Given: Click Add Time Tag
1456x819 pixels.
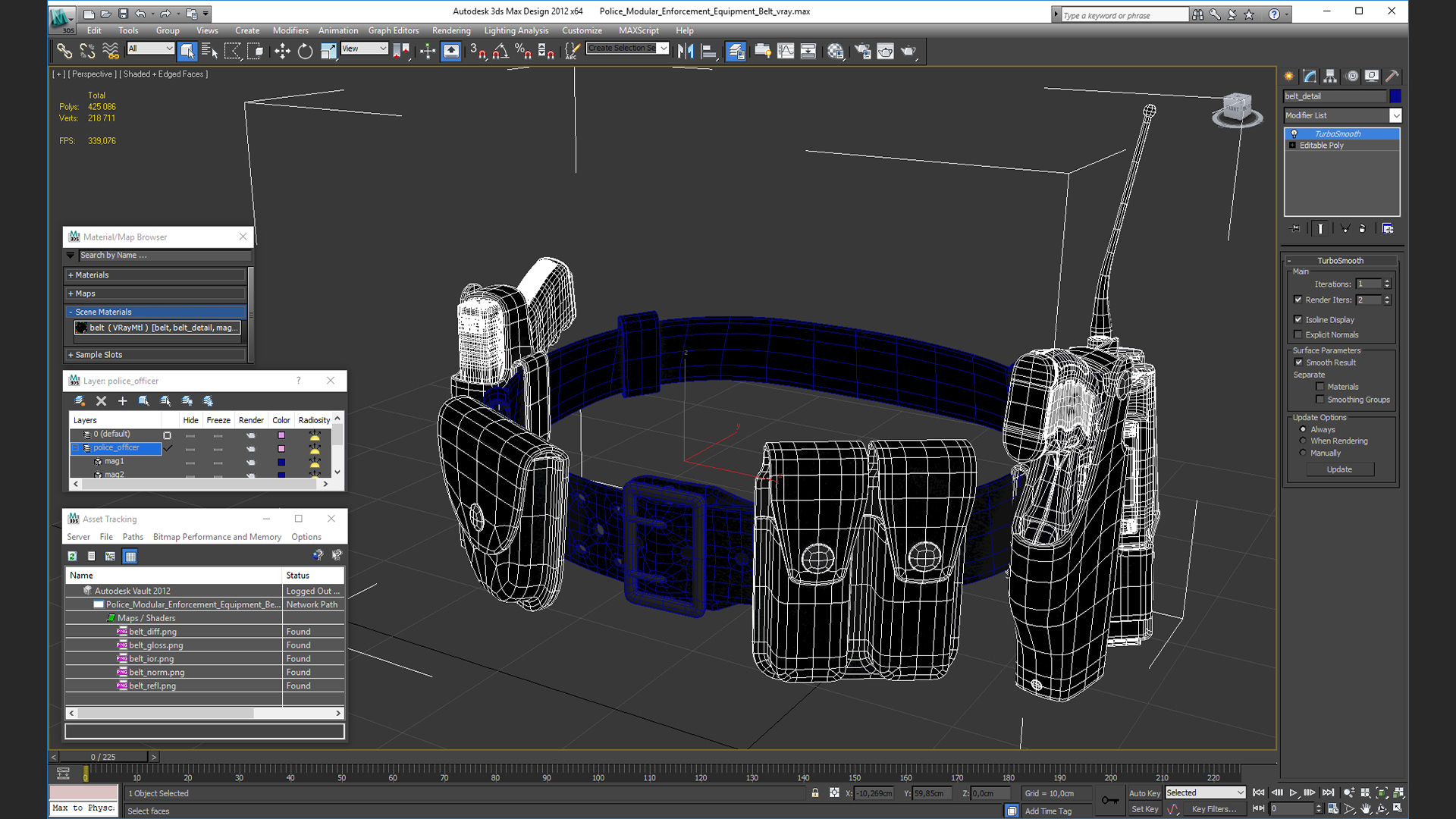Looking at the screenshot, I should pos(1048,811).
